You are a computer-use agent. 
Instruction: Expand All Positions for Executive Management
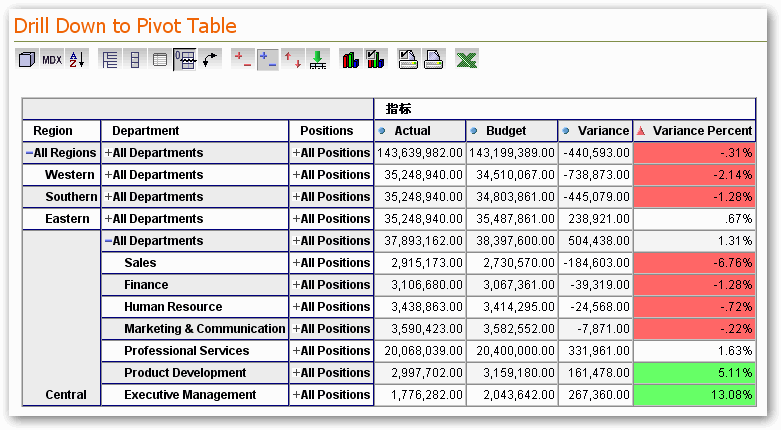point(296,394)
